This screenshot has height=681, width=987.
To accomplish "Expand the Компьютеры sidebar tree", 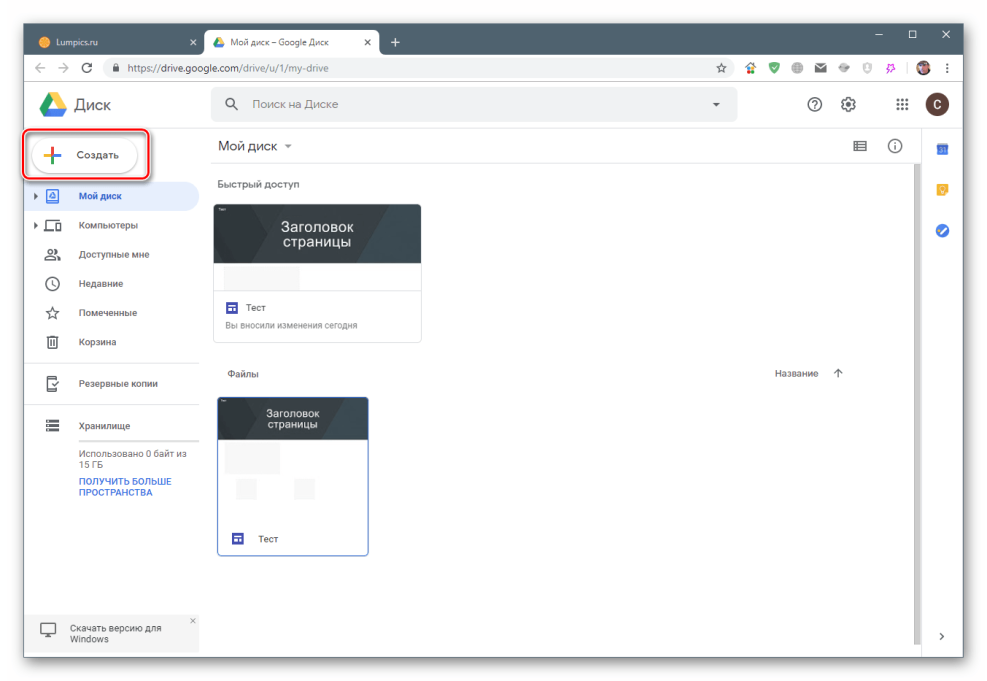I will [x=37, y=225].
